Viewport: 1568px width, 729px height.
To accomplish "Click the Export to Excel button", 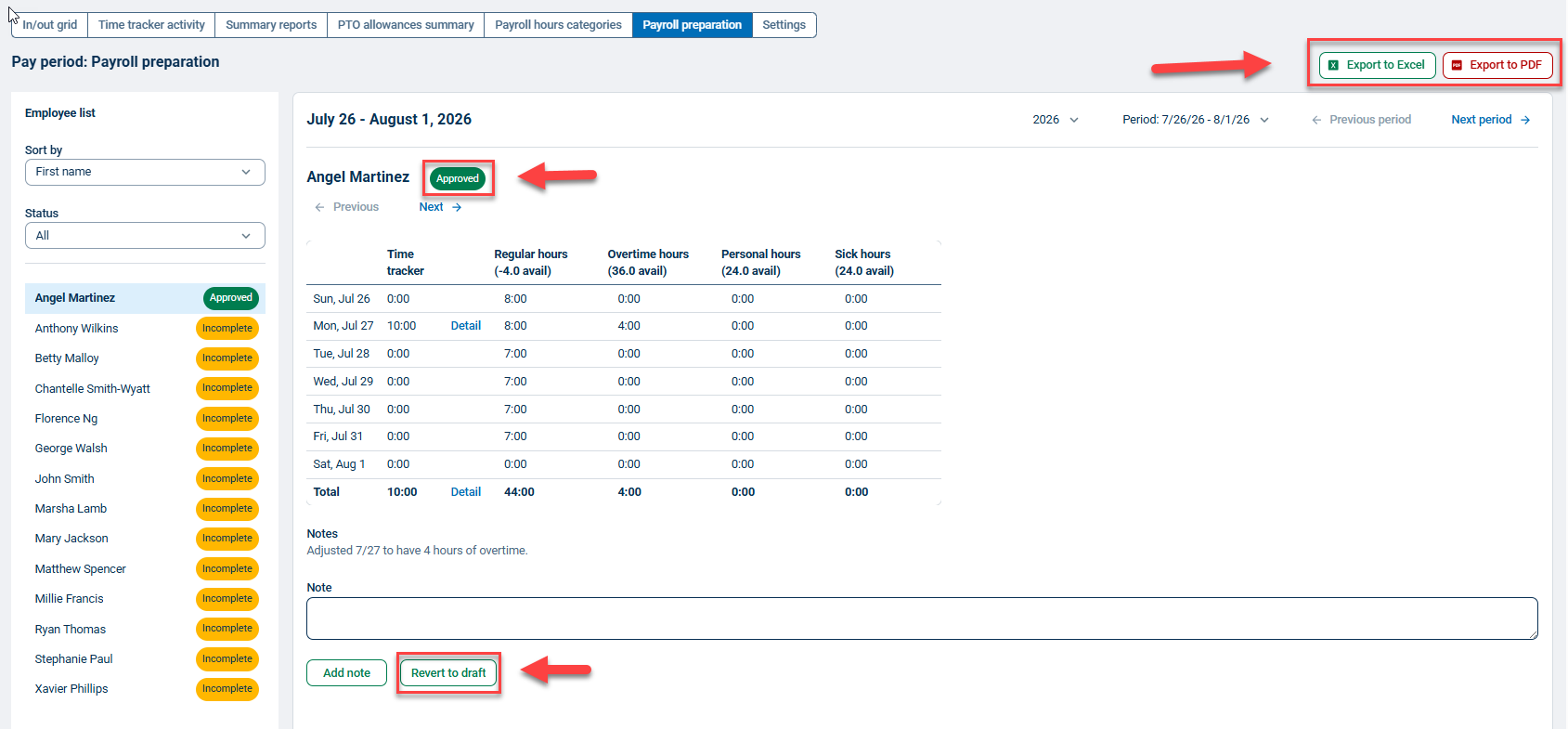I will tap(1378, 65).
